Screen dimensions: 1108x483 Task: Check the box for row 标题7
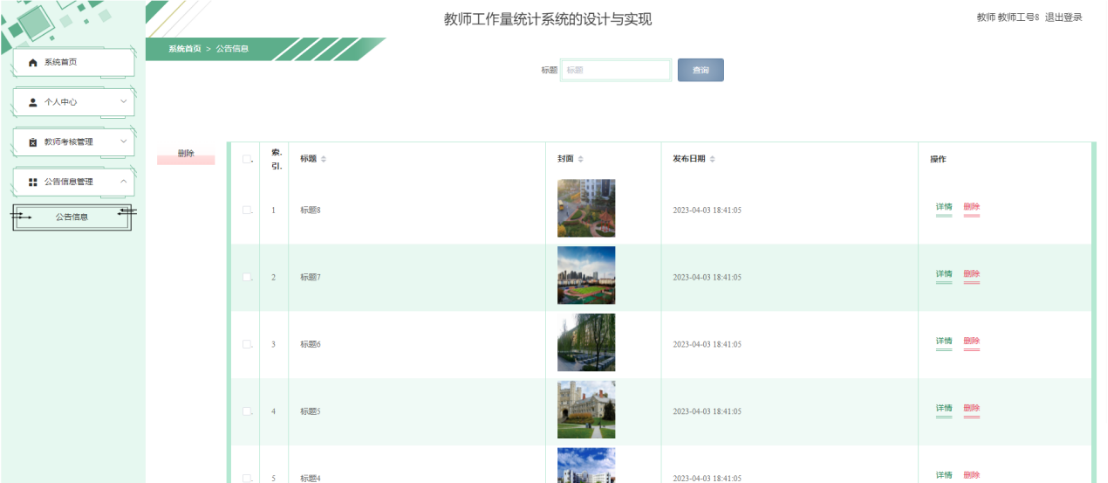(x=246, y=277)
